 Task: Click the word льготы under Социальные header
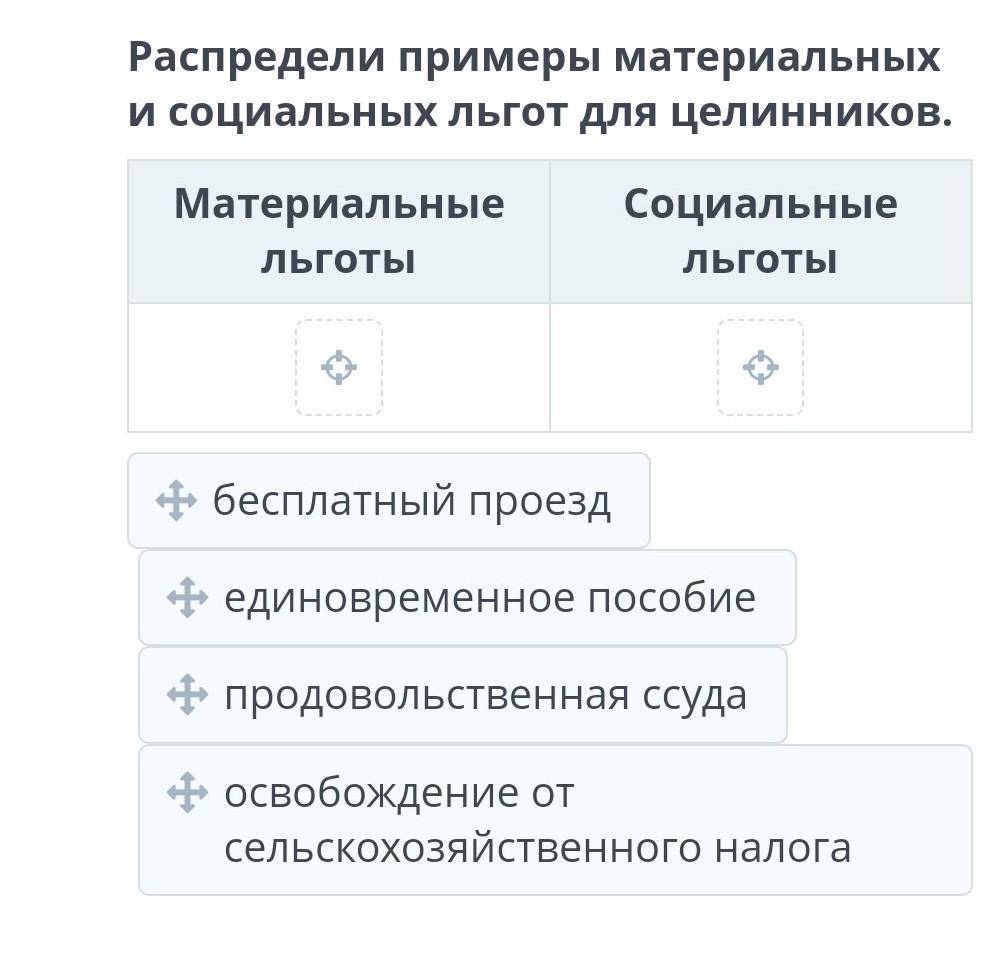click(x=760, y=259)
